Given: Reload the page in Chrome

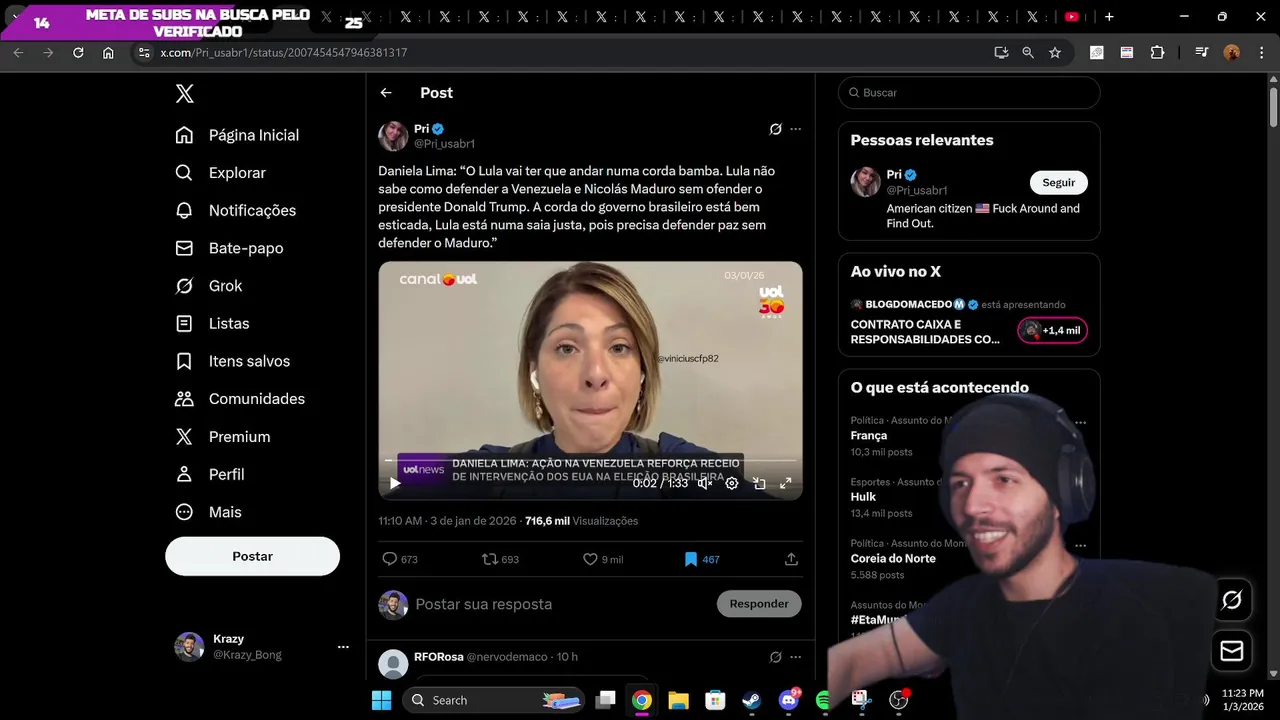Looking at the screenshot, I should click(78, 52).
